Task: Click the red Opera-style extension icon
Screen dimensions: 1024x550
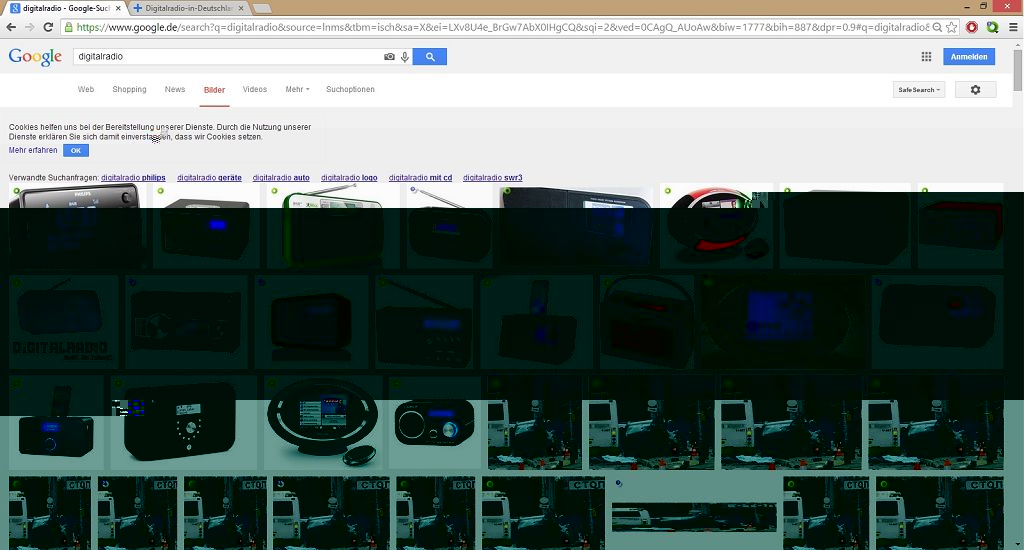Action: pyautogui.click(x=971, y=27)
